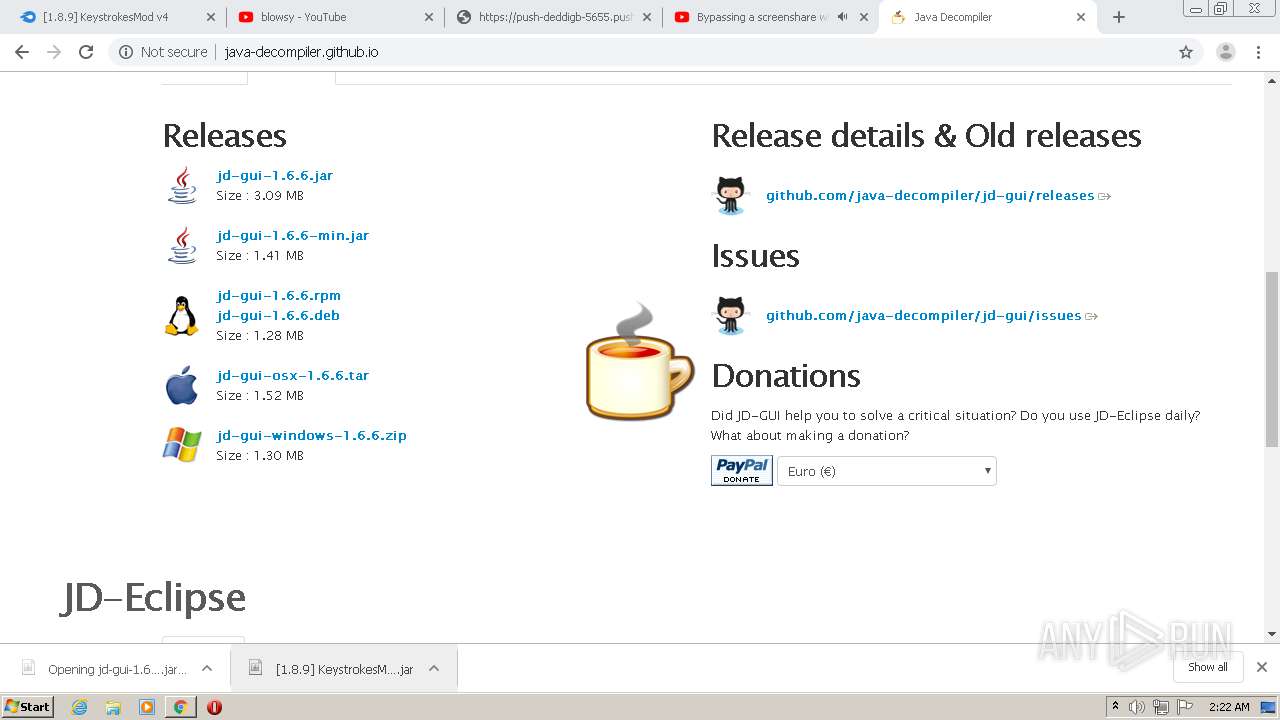Screen dimensions: 1280x720
Task: Download jd-gui-1.6.6-min.jar
Action: 293,235
